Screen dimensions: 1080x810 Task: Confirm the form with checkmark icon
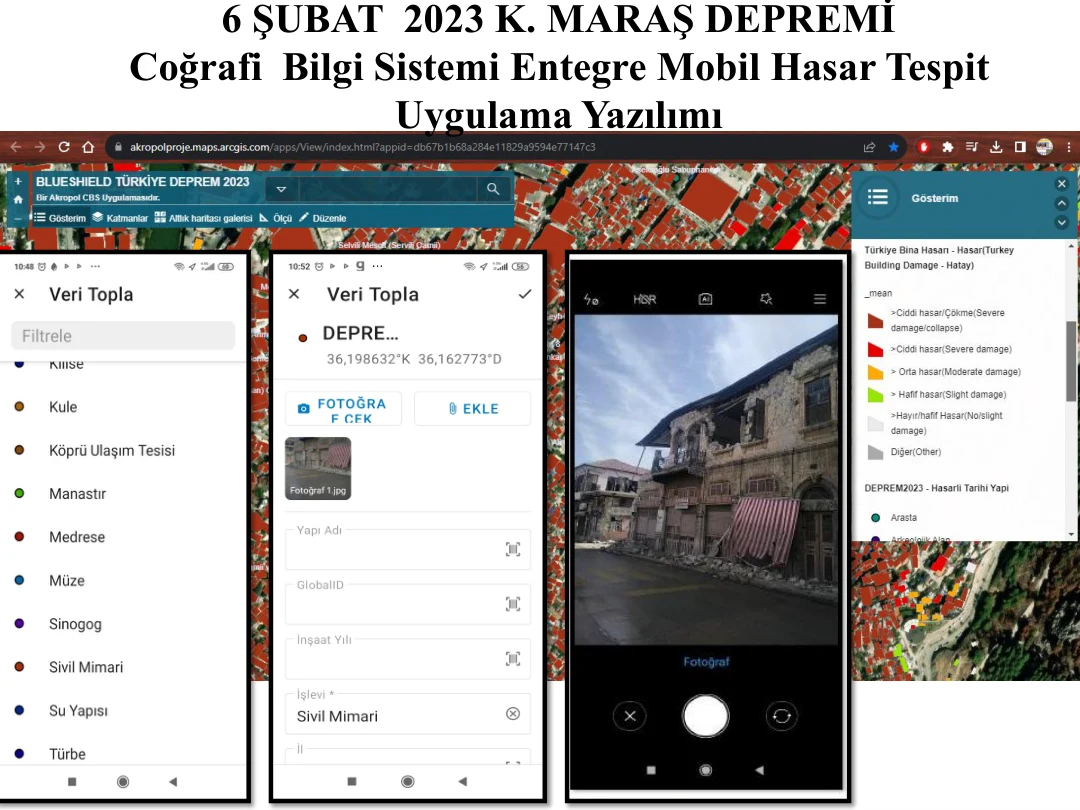pos(525,294)
